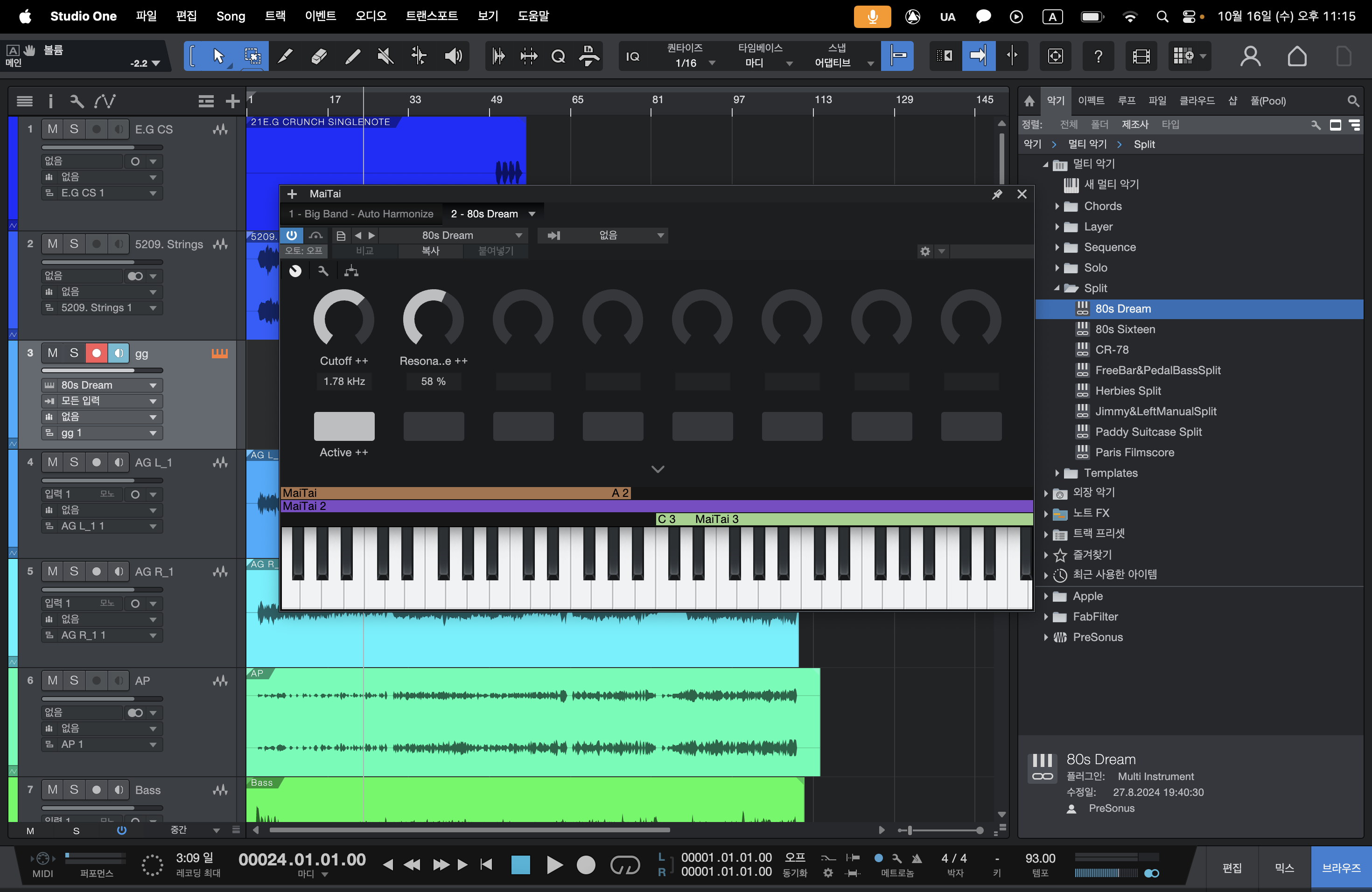The width and height of the screenshot is (1372, 892).
Task: Click the 복사 copy button
Action: pyautogui.click(x=431, y=251)
